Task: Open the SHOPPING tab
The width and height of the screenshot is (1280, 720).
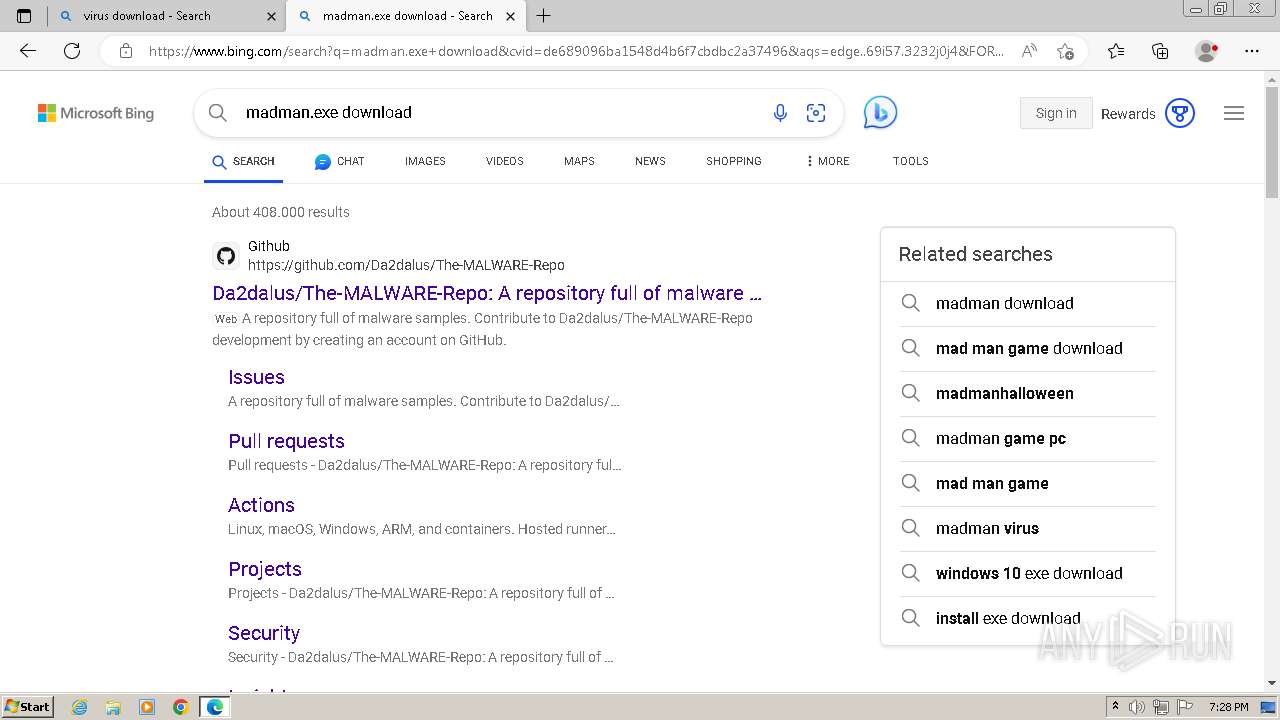Action: coord(734,161)
